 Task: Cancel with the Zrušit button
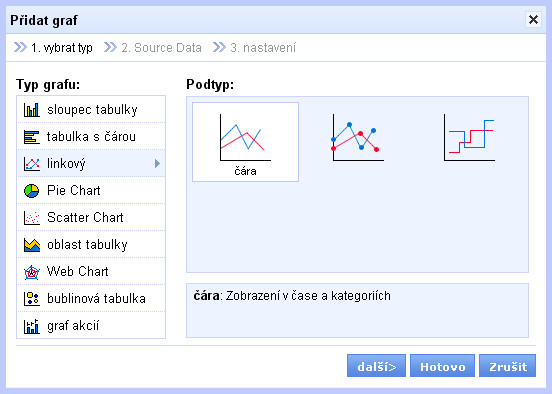click(508, 366)
